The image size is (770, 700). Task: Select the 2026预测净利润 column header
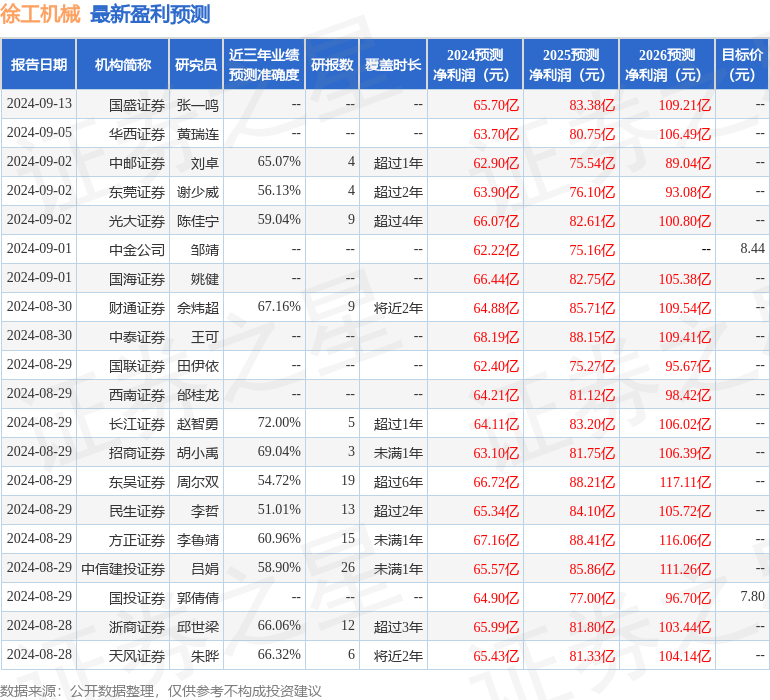pyautogui.click(x=667, y=64)
